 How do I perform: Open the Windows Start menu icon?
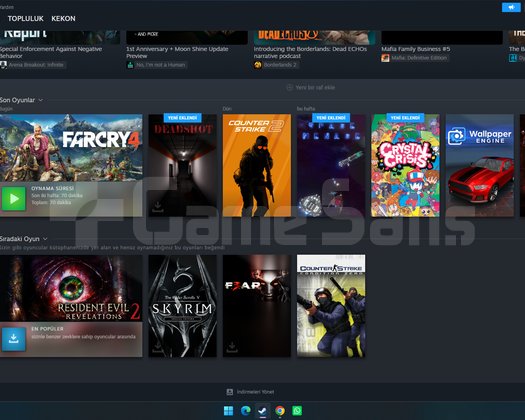click(x=228, y=410)
